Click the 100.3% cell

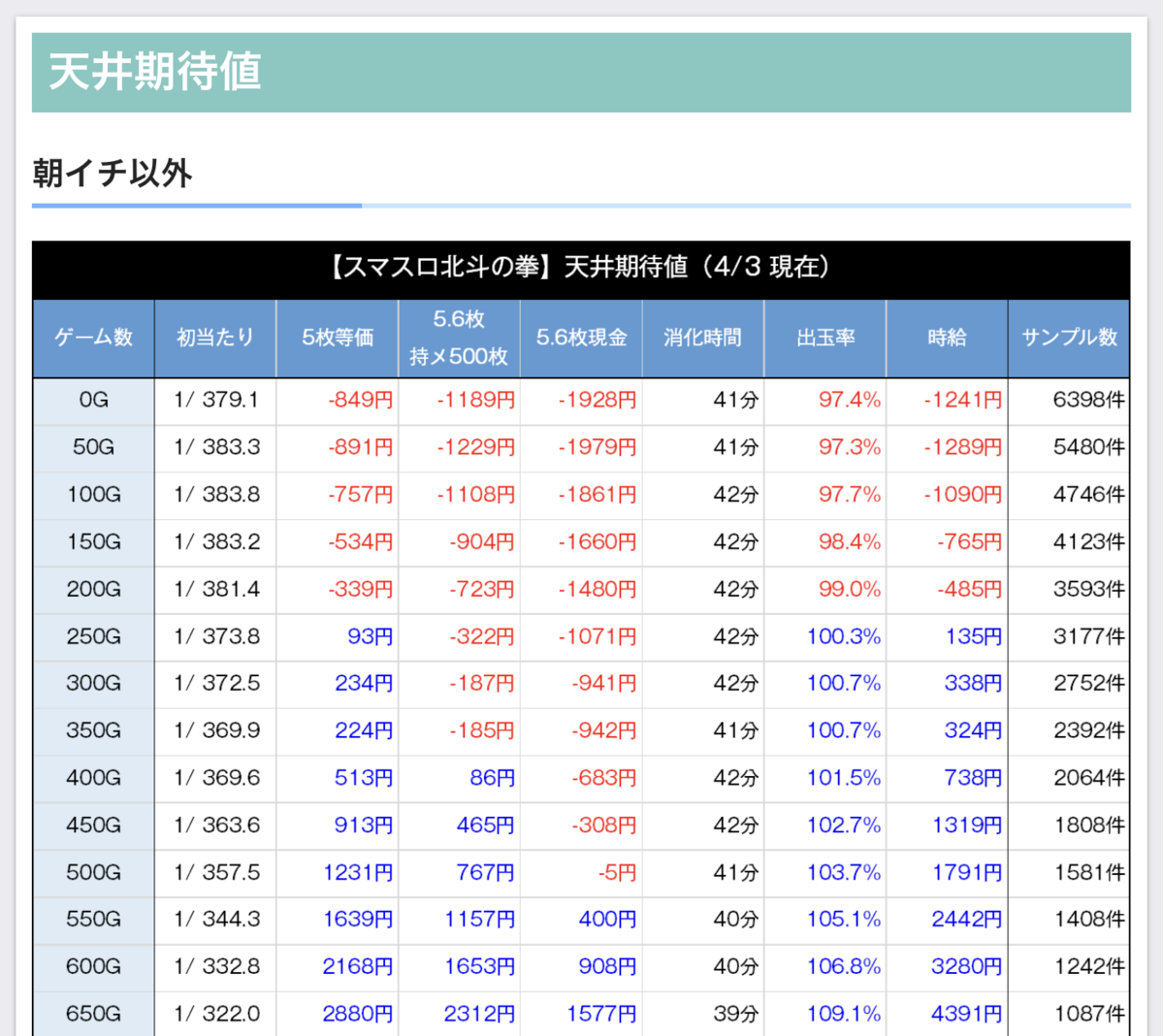coord(825,637)
